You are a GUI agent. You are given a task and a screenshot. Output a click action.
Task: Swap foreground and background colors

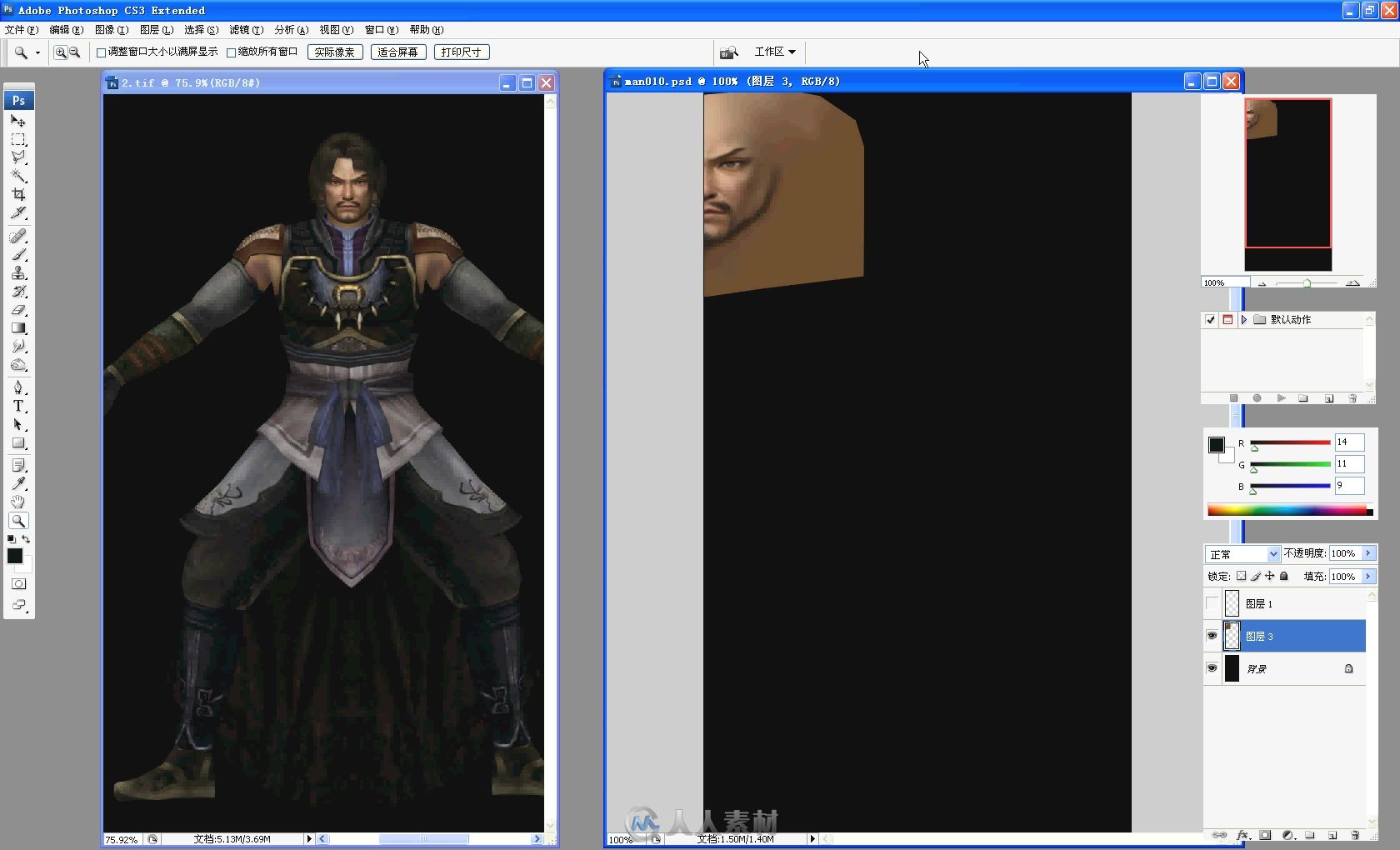pos(26,539)
